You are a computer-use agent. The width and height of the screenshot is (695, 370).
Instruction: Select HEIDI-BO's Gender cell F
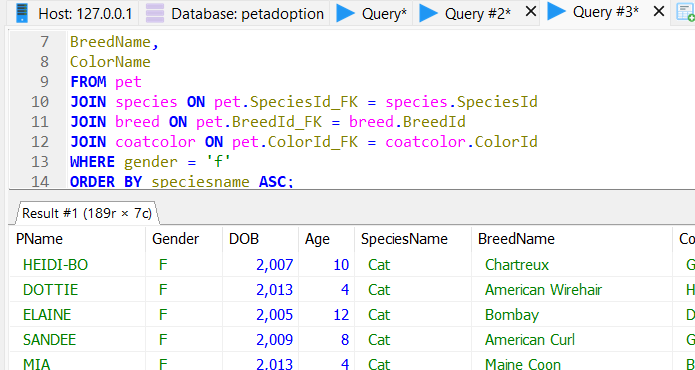click(184, 265)
